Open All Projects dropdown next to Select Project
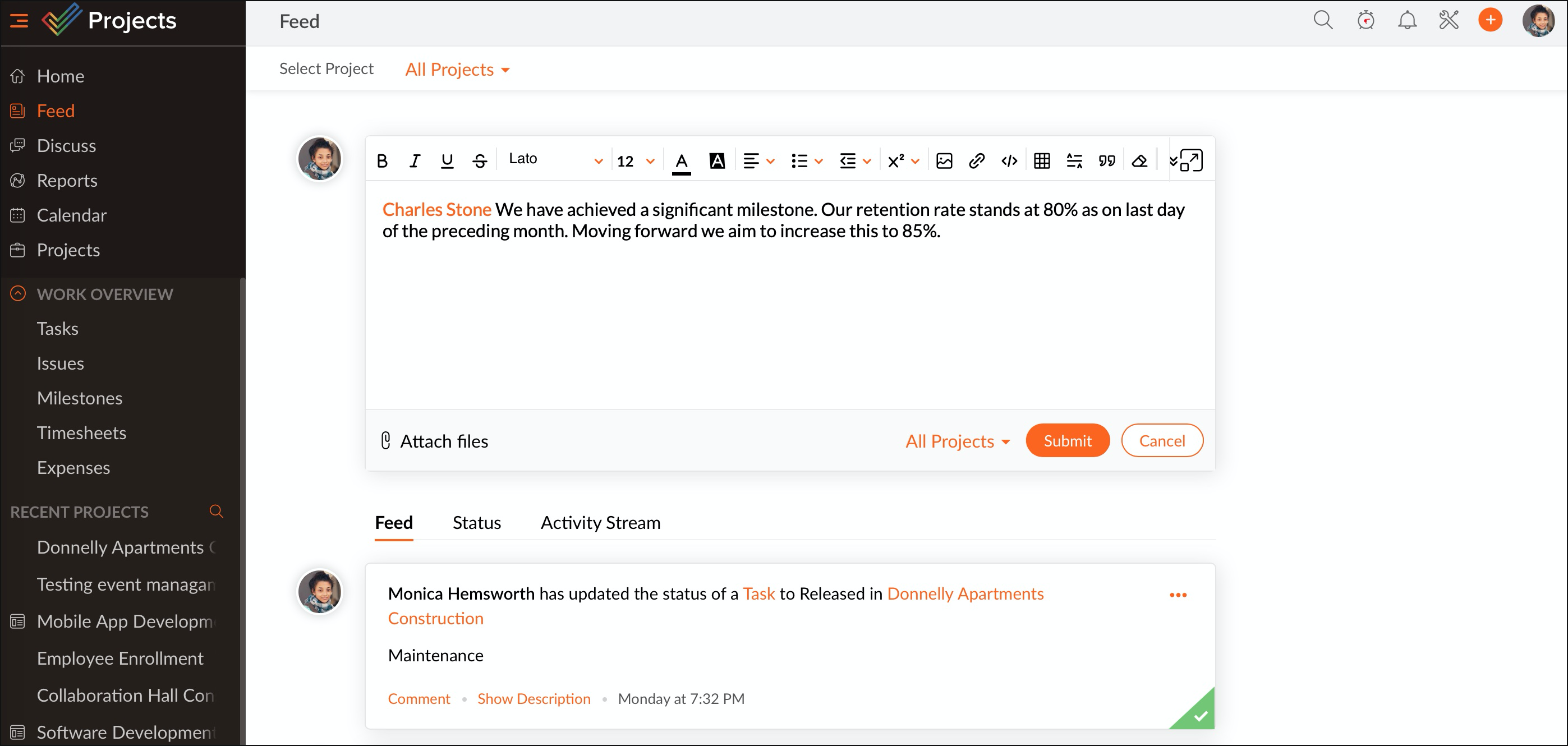This screenshot has height=746, width=1568. (457, 70)
